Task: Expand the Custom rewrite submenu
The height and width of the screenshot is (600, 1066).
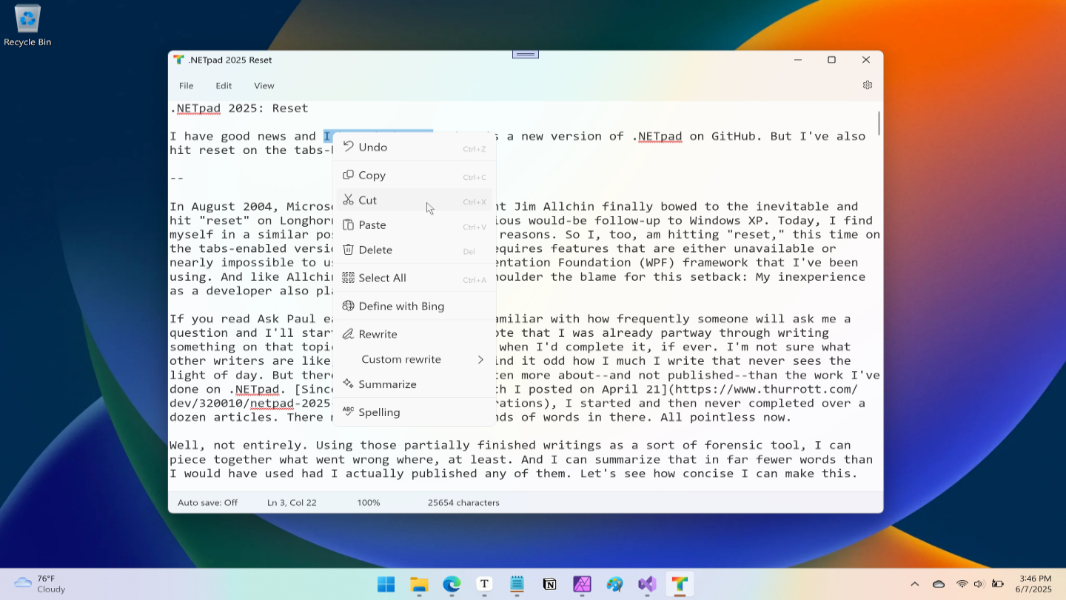Action: tap(400, 358)
